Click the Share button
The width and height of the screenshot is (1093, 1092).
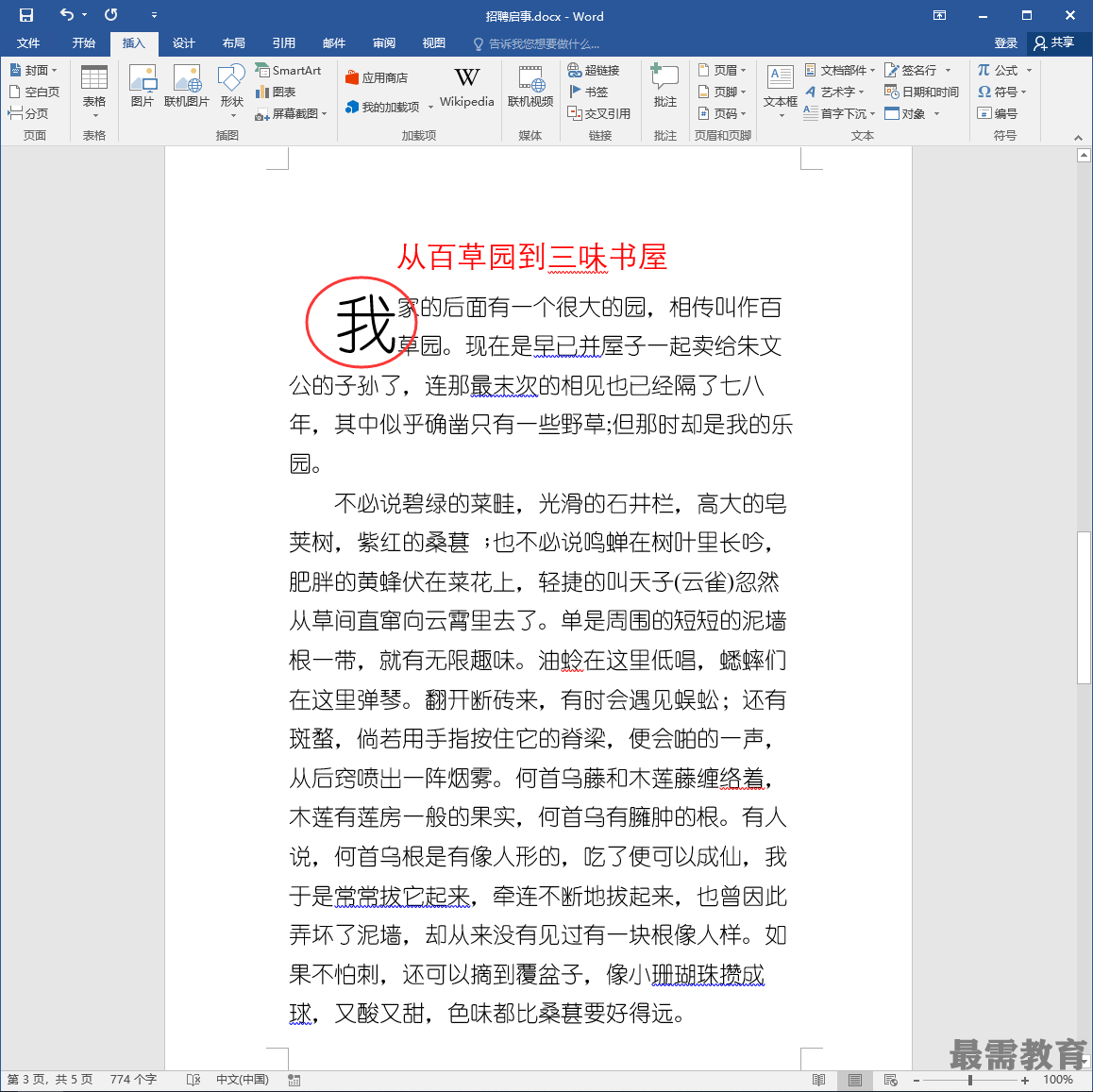point(1054,43)
